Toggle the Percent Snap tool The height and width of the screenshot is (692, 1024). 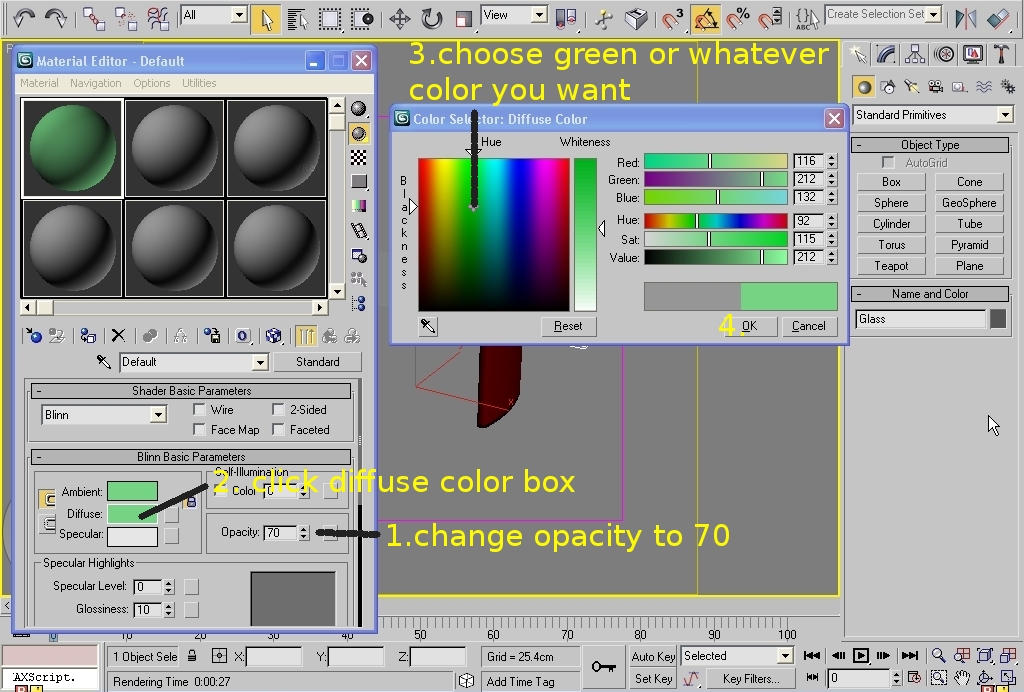pos(739,19)
